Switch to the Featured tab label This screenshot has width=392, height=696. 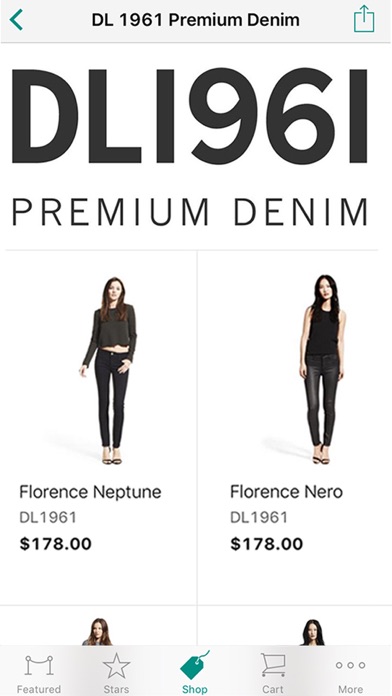pyautogui.click(x=39, y=689)
